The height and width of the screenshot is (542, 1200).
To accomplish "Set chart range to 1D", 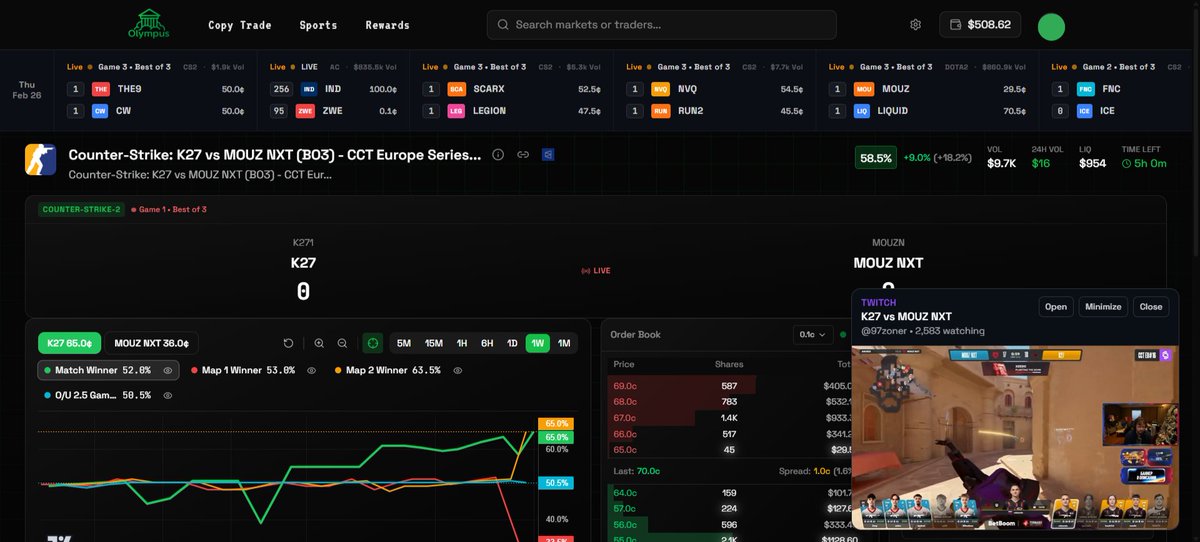I will [512, 343].
